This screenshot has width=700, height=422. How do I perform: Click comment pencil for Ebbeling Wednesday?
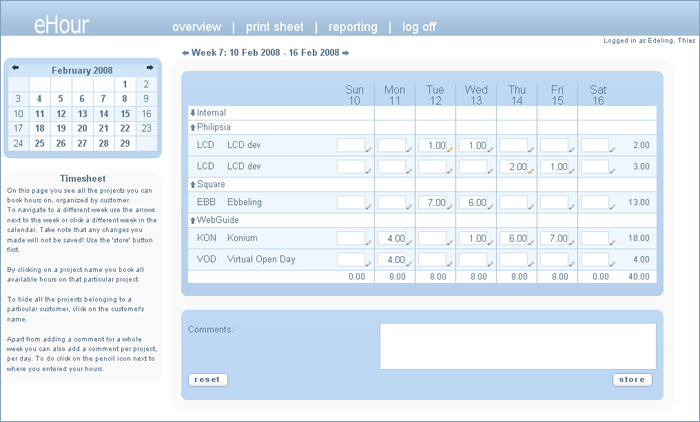click(x=490, y=206)
